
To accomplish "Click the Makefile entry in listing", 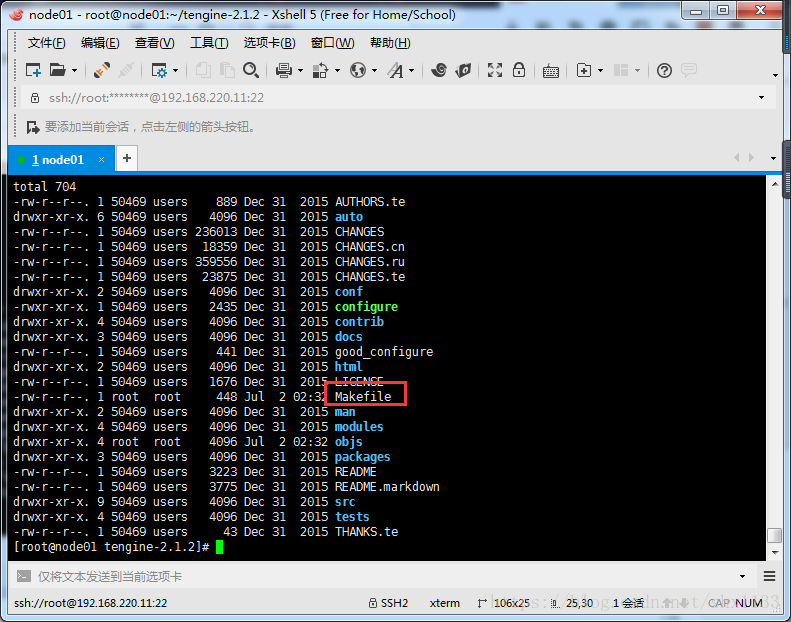I will pyautogui.click(x=363, y=397).
